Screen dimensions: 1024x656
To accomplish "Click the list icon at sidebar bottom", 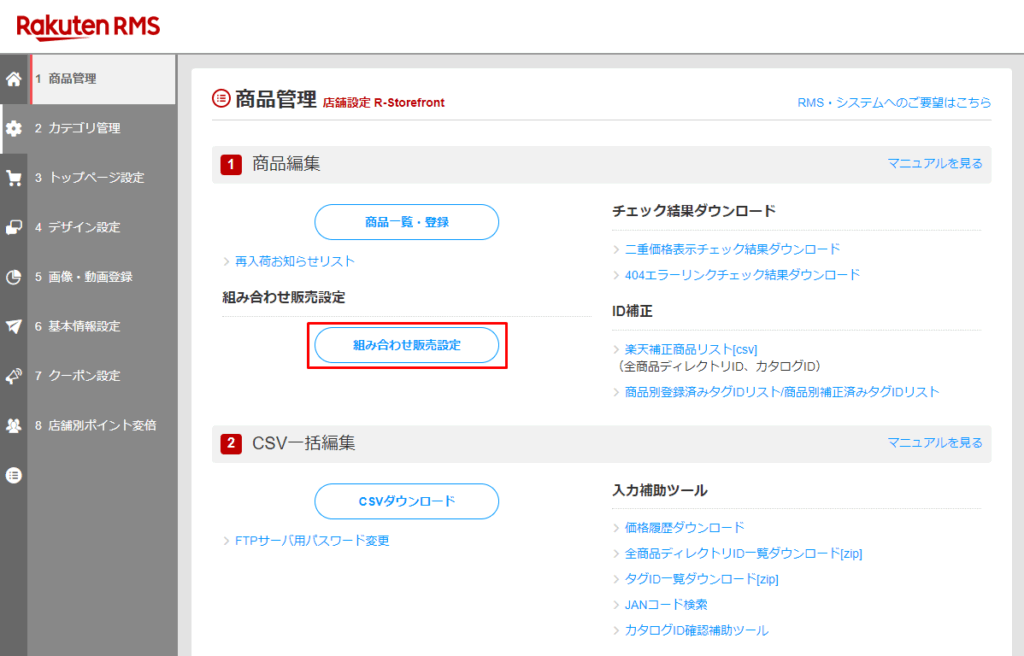I will tap(14, 475).
